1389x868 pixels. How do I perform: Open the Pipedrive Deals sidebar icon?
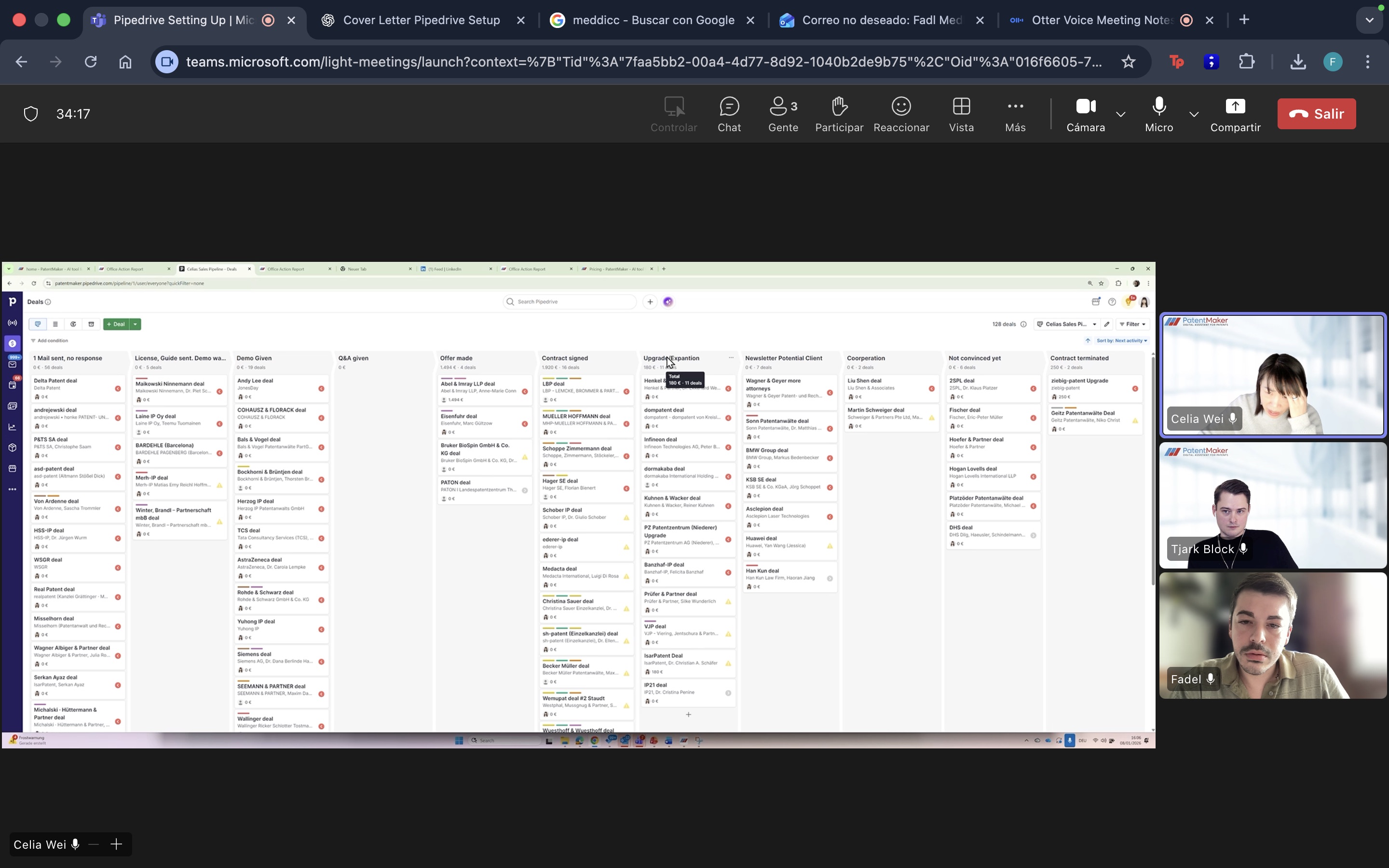pos(12,343)
